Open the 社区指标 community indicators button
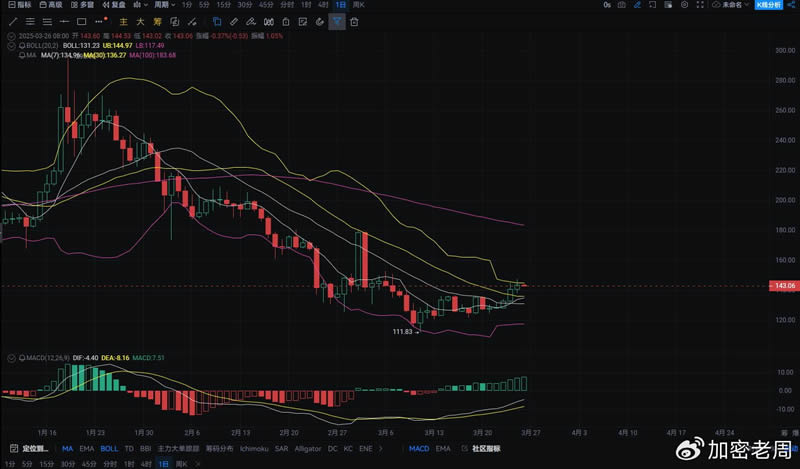 pos(481,449)
